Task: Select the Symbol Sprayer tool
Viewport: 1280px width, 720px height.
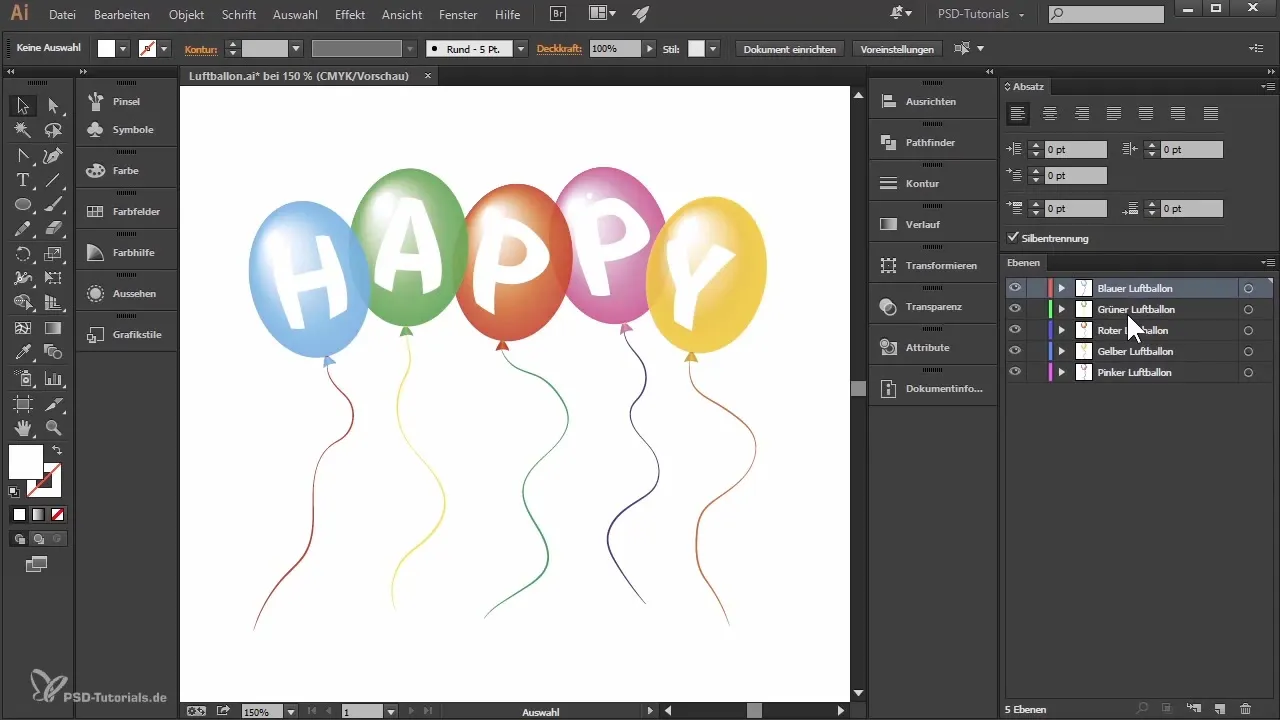Action: [23, 378]
